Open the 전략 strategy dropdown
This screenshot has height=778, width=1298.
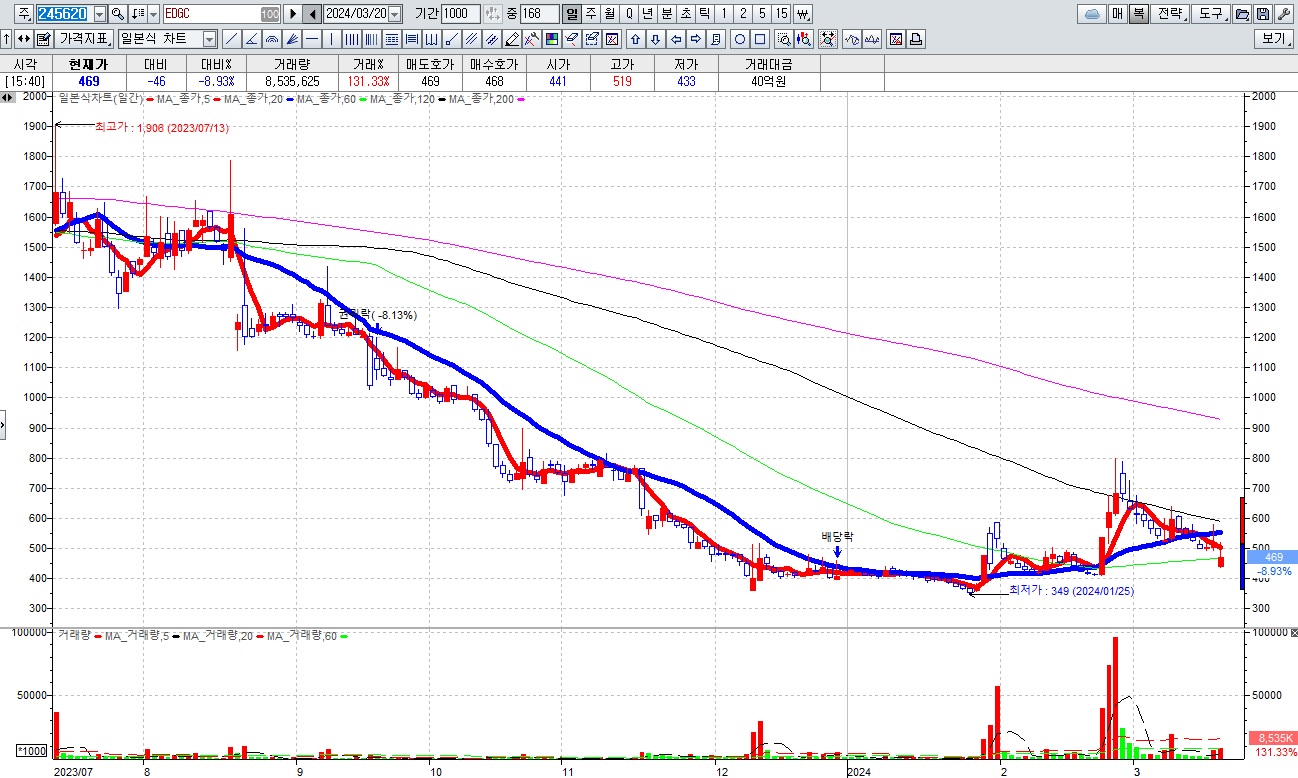1170,14
